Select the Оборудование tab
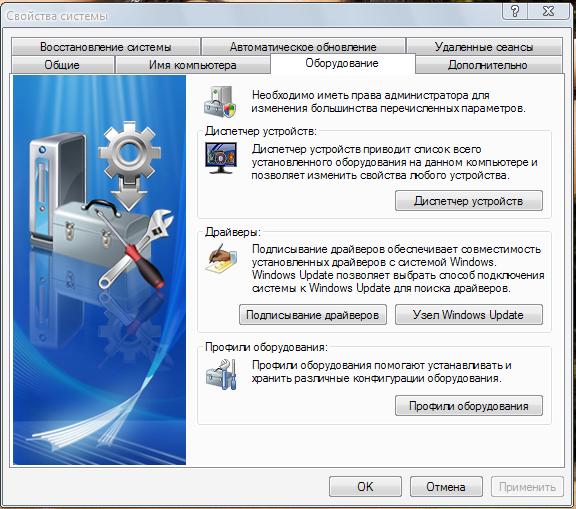This screenshot has height=509, width=576. point(342,64)
